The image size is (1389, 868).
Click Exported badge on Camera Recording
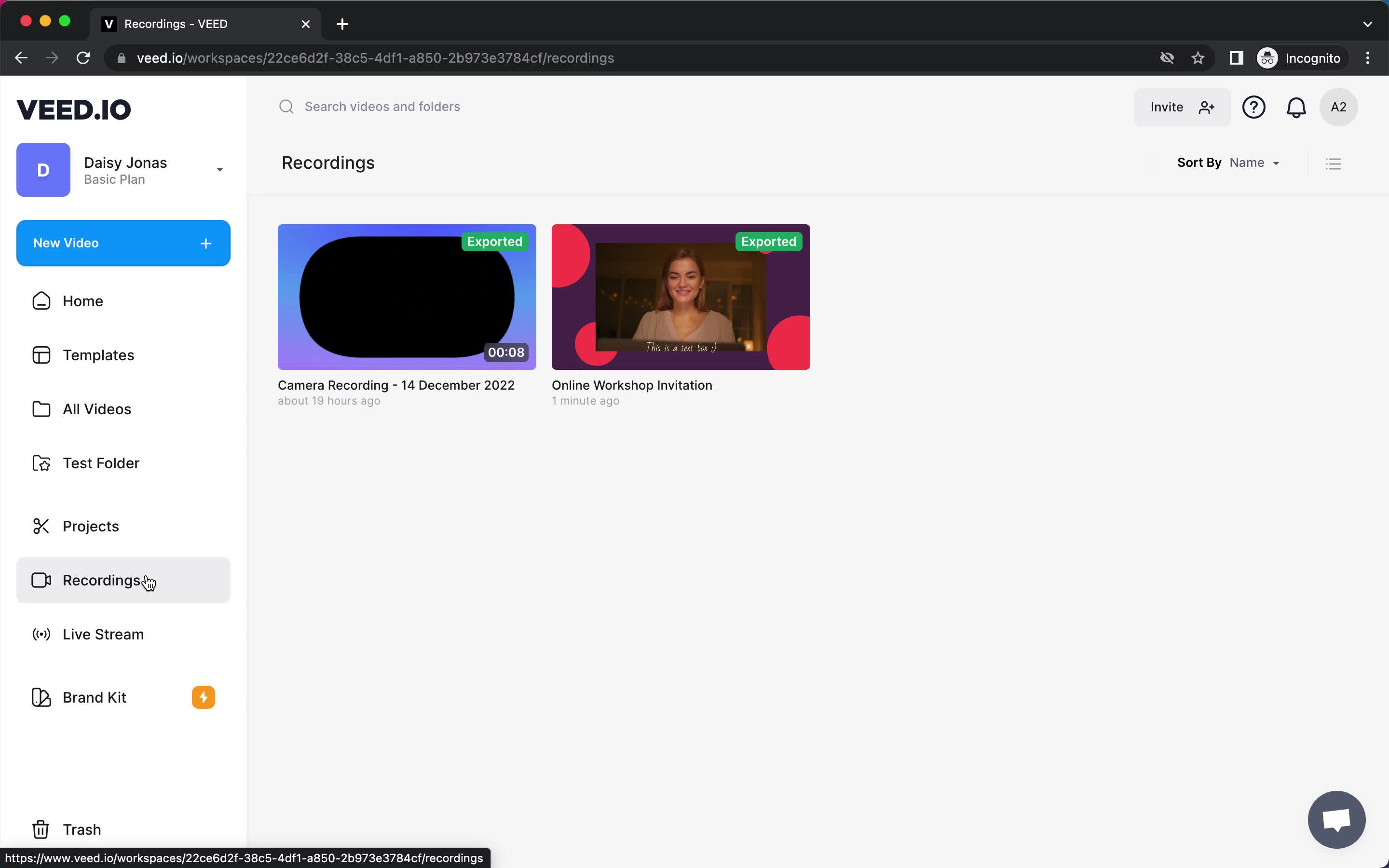pyautogui.click(x=495, y=242)
